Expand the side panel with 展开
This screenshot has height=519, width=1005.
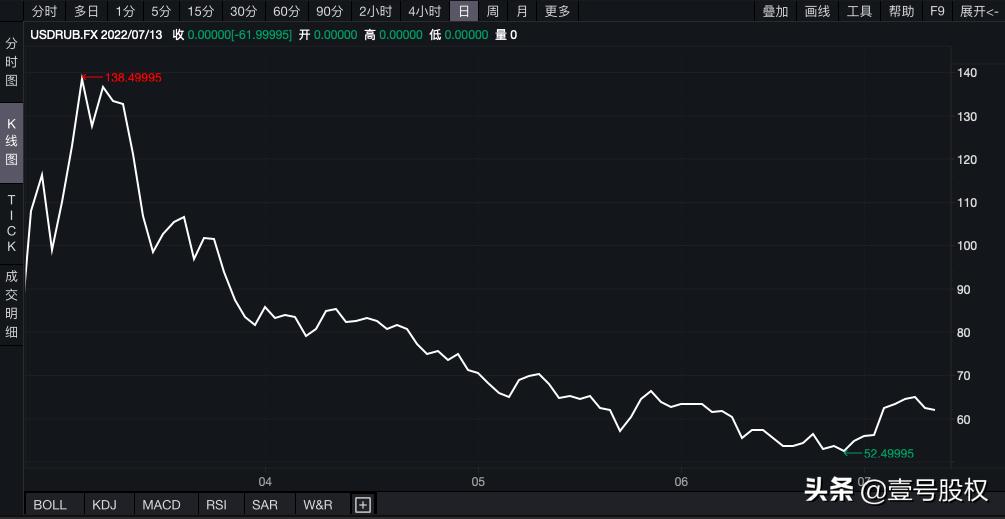[x=978, y=11]
